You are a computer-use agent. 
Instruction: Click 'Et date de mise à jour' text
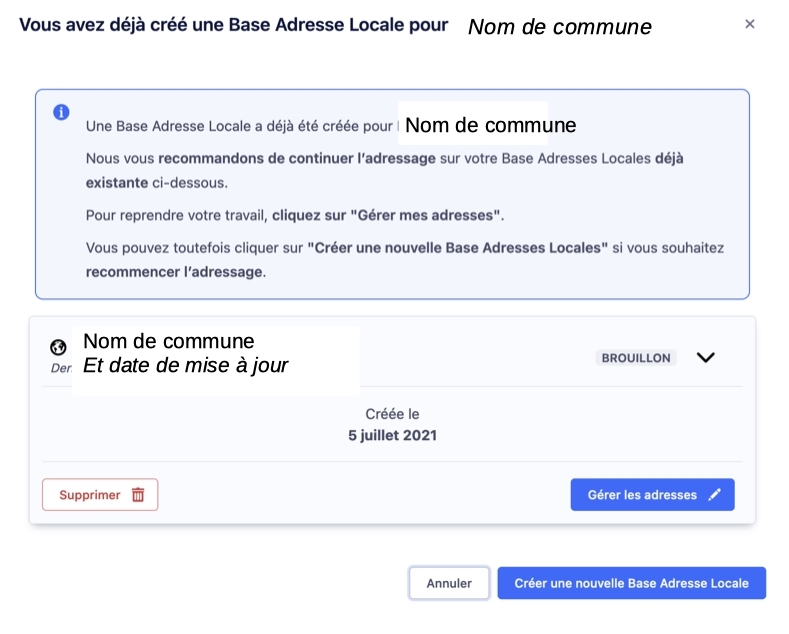(185, 366)
